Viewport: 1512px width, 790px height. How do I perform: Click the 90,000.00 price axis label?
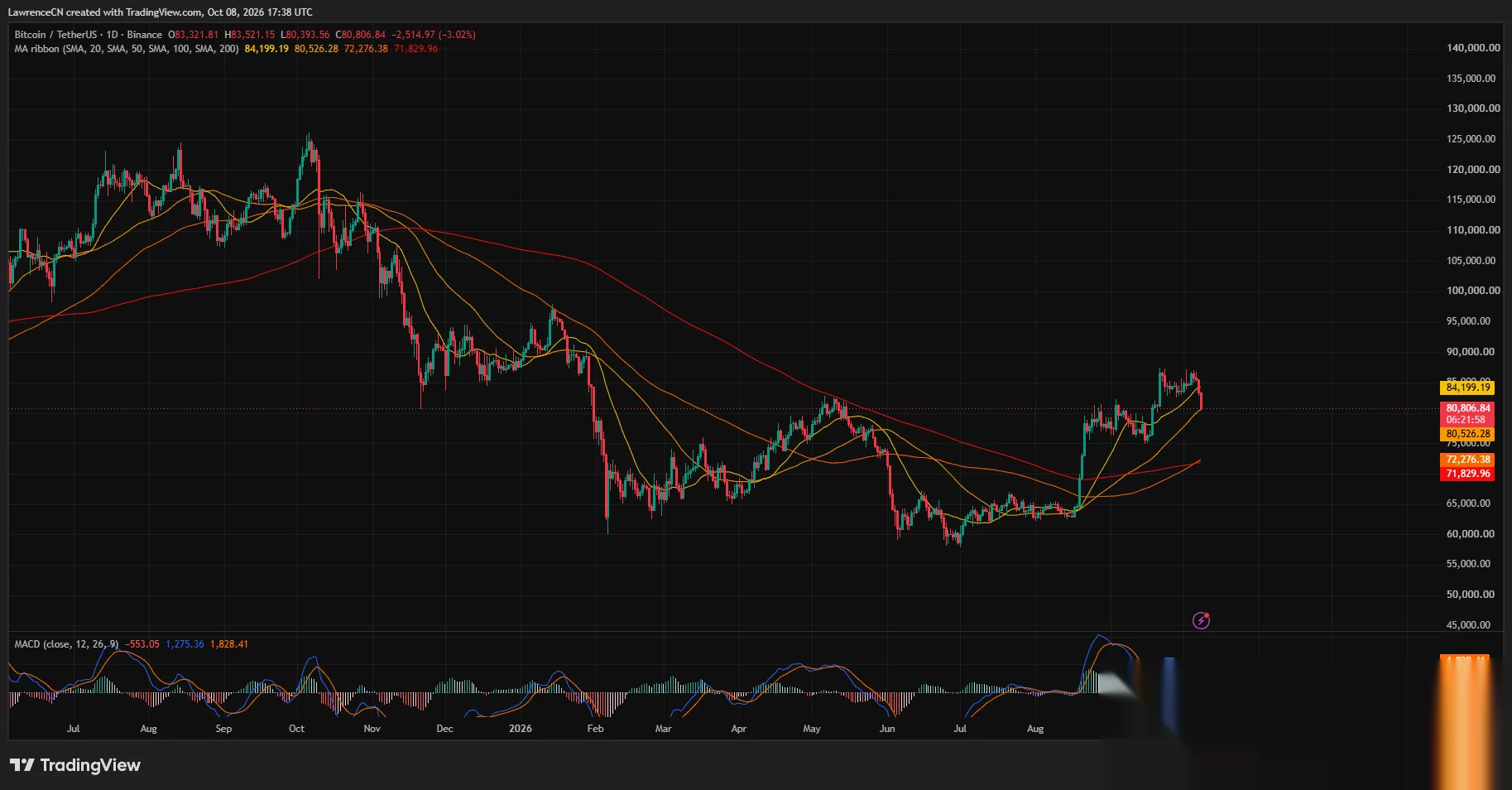tap(1471, 352)
